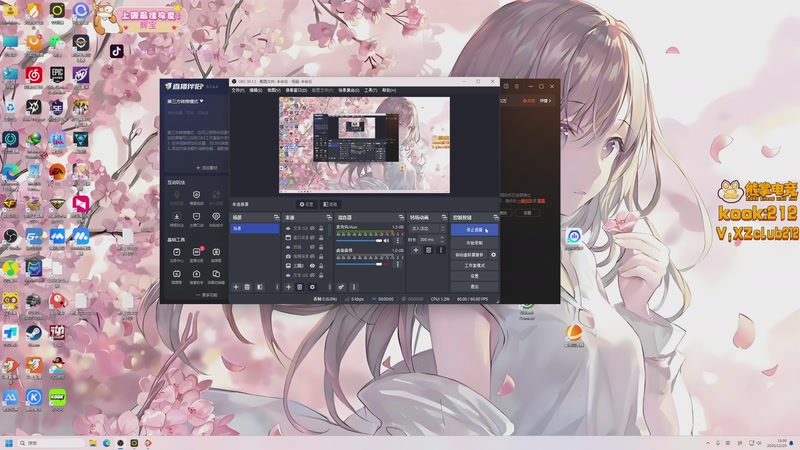Select the EA app desktop icon
Viewport: 800px width, 450px height.
(57, 172)
